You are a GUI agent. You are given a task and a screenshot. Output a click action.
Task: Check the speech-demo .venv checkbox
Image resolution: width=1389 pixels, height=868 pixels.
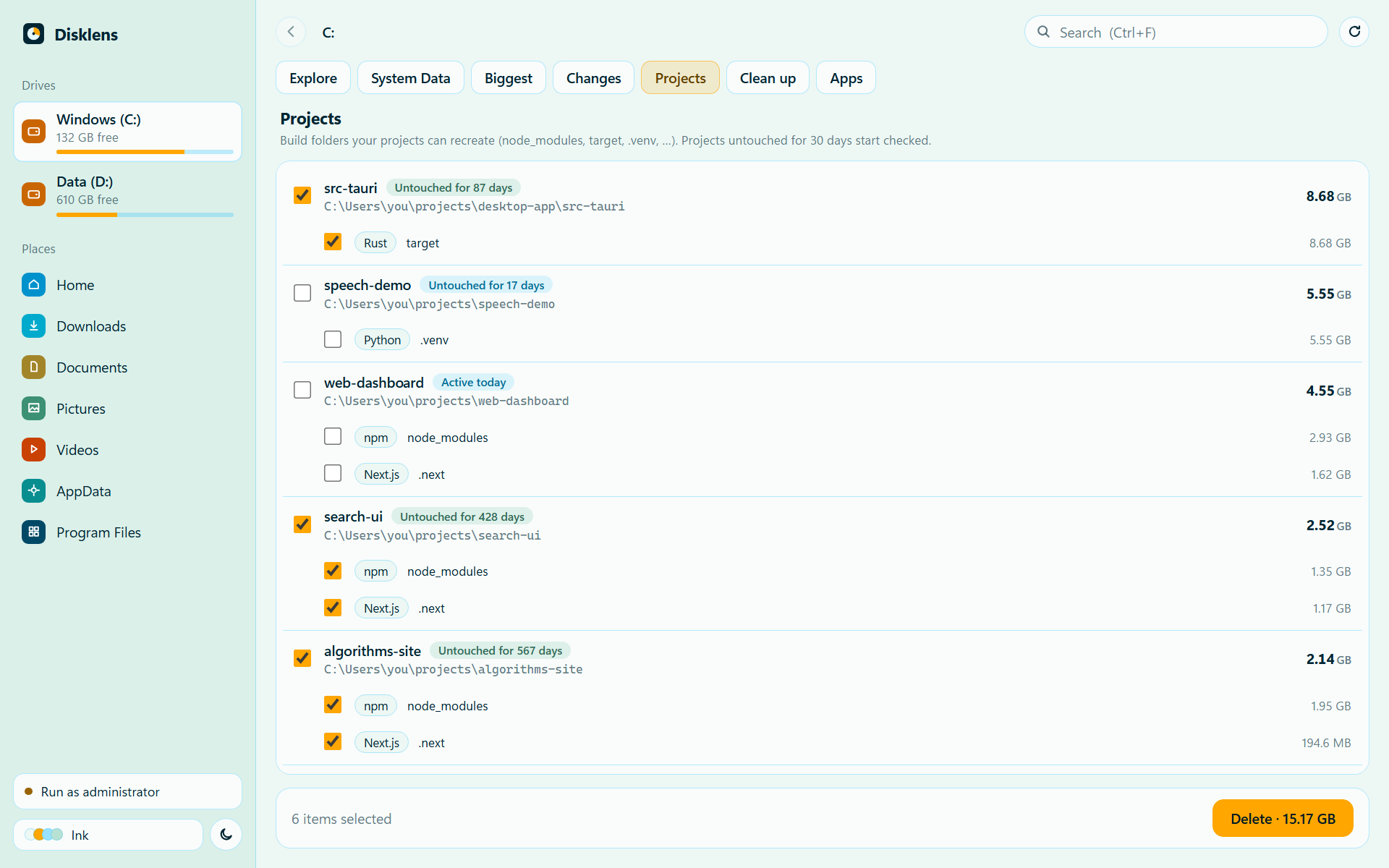[x=333, y=339]
